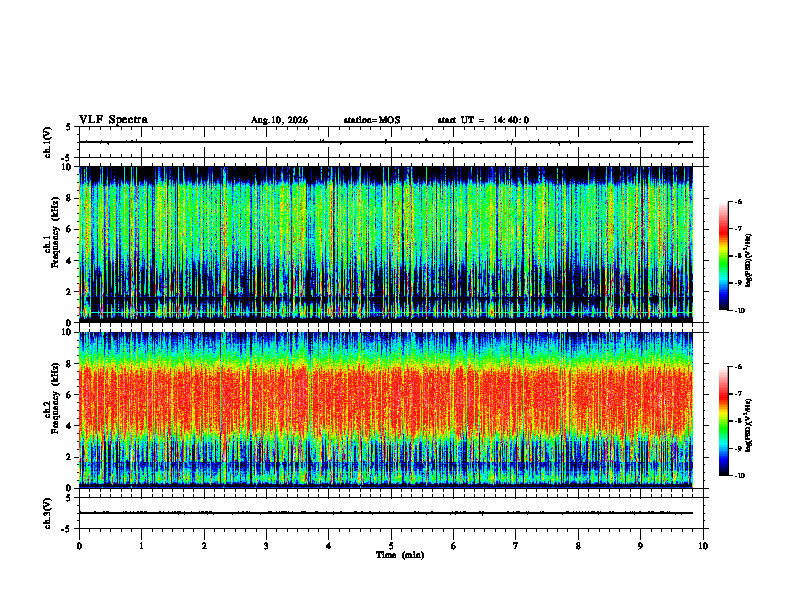This screenshot has width=792, height=612.
Task: Click the red band in ch.2 spectrogram
Action: [386, 399]
